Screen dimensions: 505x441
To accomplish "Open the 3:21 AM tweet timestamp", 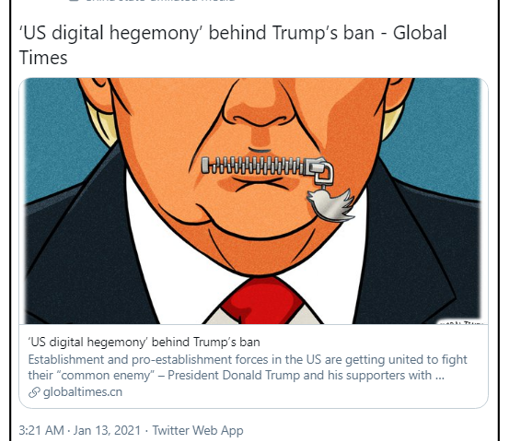I will tap(41, 430).
